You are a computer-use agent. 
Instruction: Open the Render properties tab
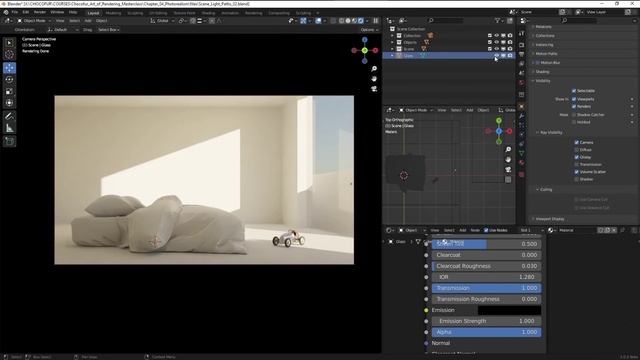522,44
